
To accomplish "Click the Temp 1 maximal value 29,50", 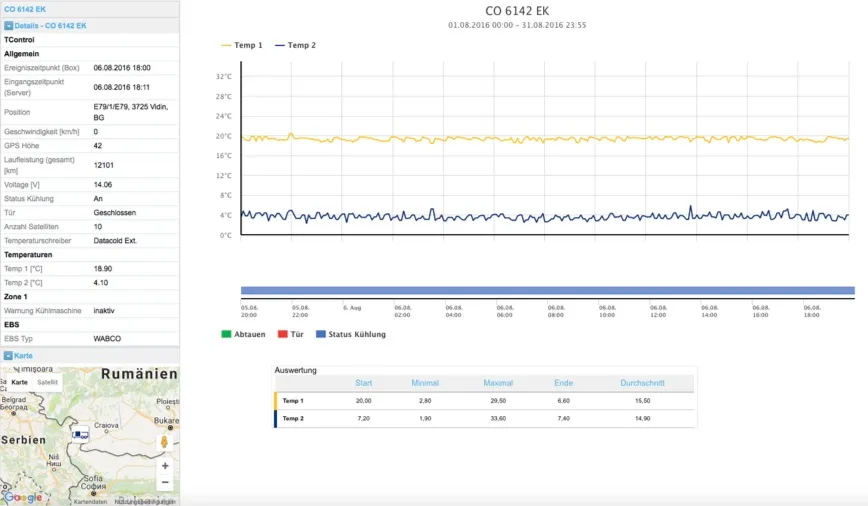I will [x=498, y=401].
